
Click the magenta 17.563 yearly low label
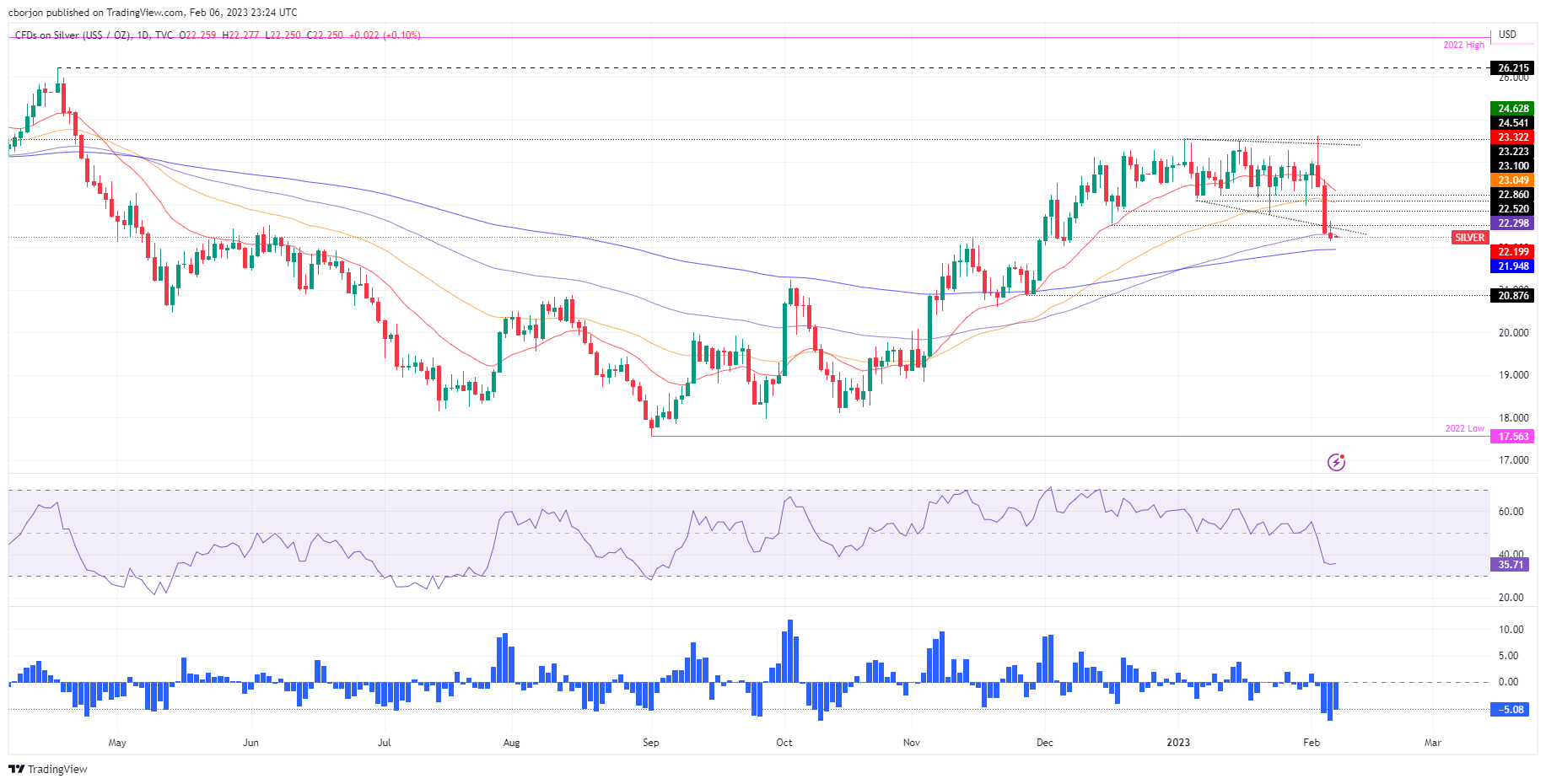click(1513, 437)
